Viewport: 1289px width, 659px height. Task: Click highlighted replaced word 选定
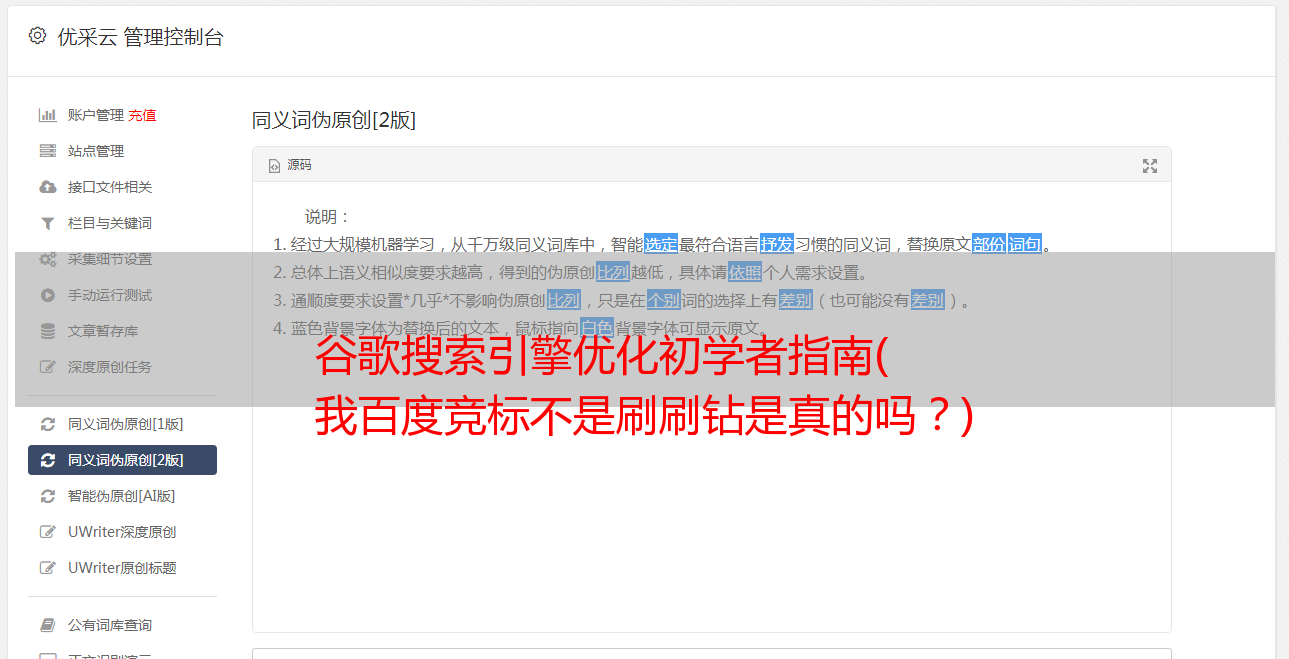pos(661,244)
